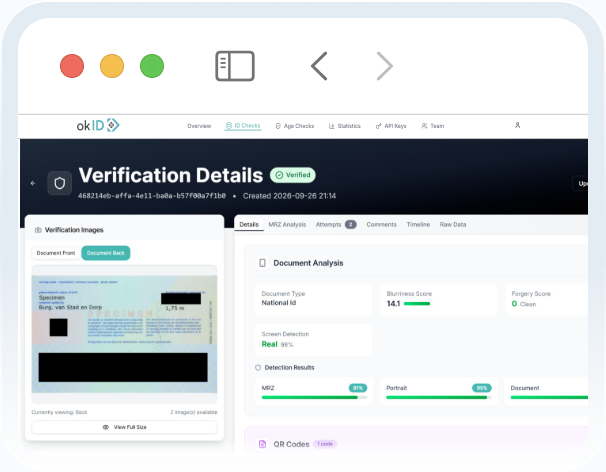Open the ID Checks nav item

coord(243,126)
